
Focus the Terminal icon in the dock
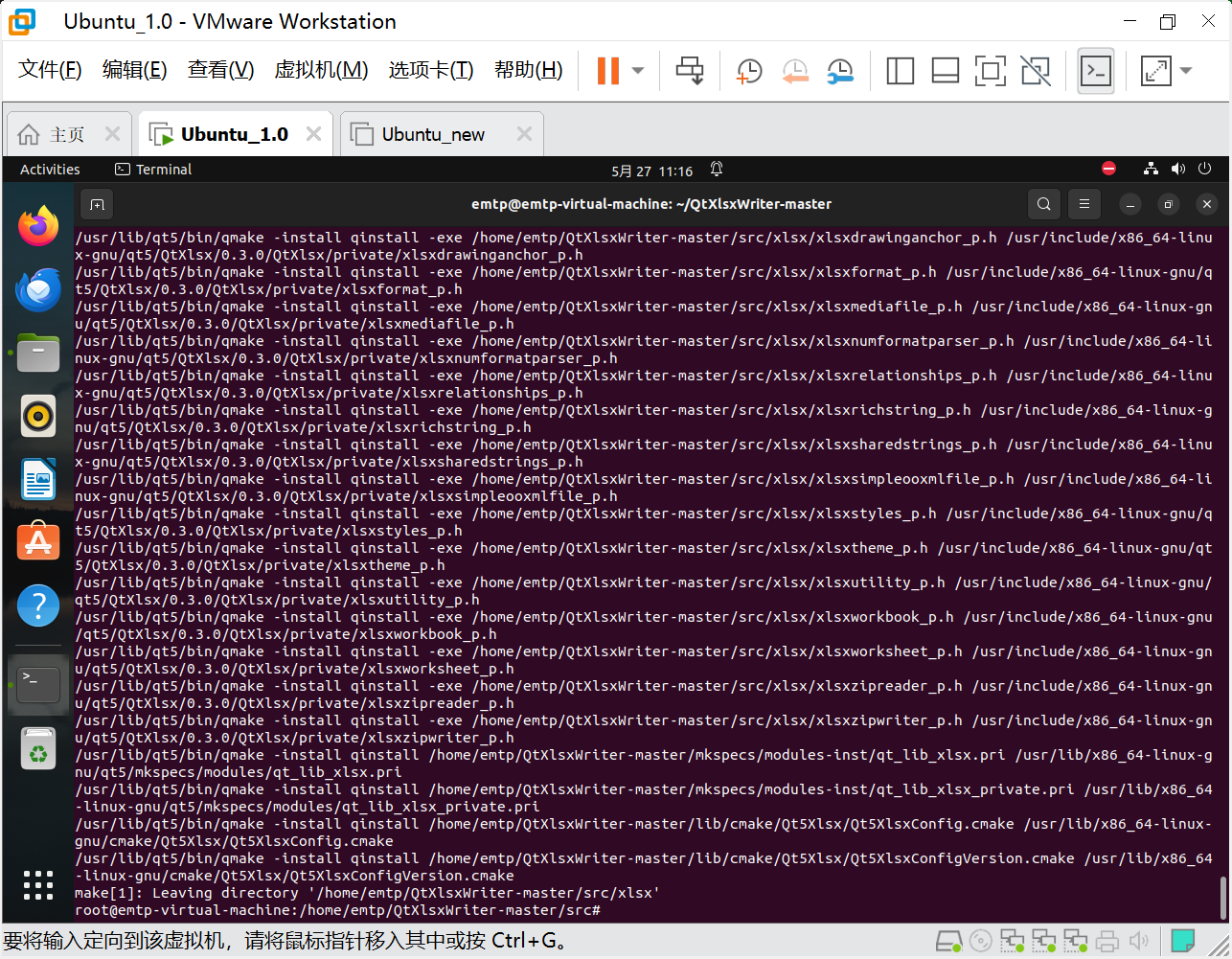(38, 685)
